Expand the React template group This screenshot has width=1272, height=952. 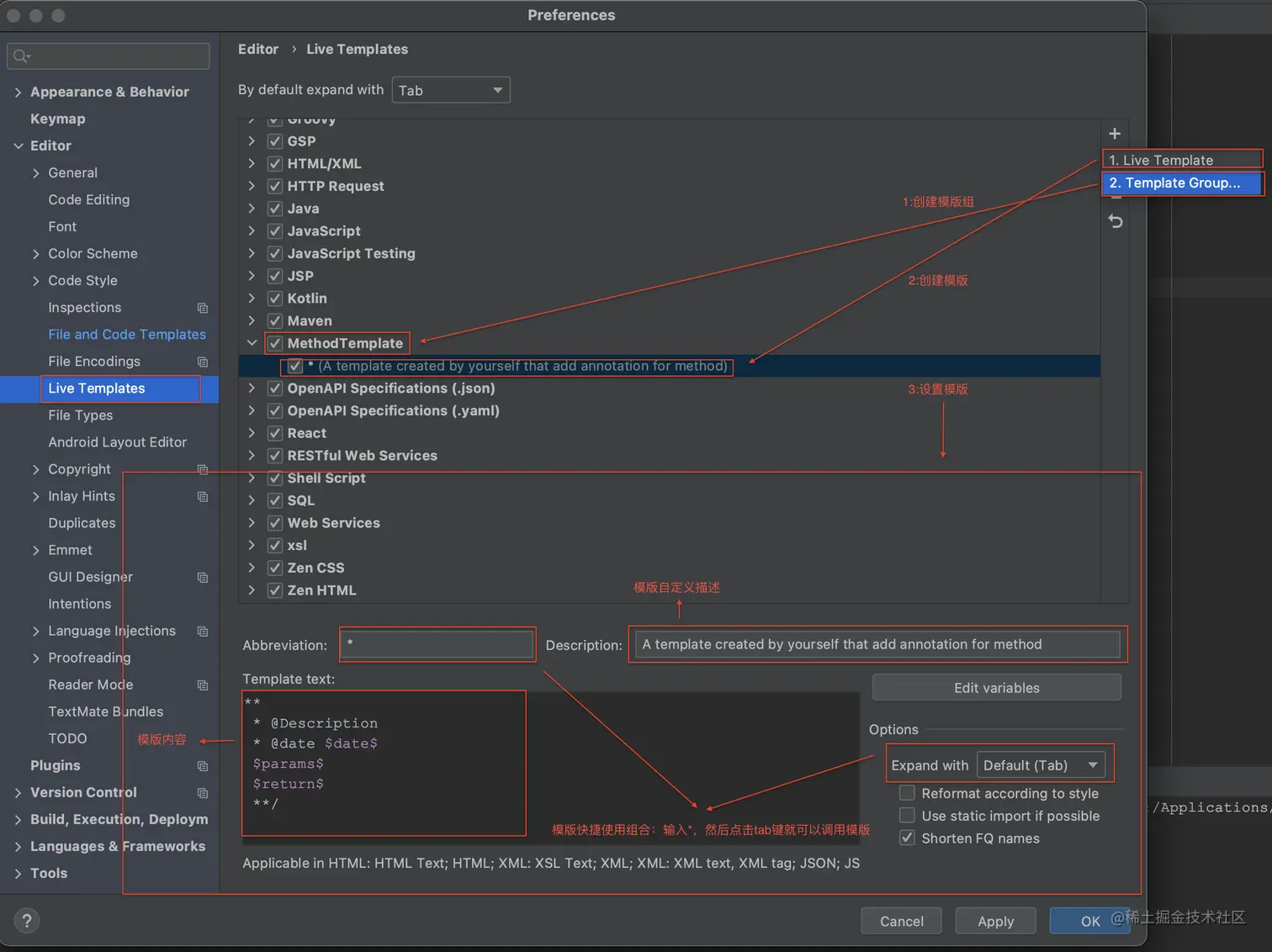252,433
